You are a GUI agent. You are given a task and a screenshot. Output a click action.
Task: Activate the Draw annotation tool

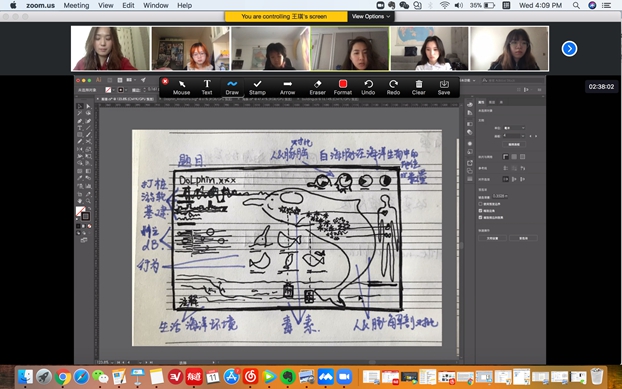coord(232,87)
